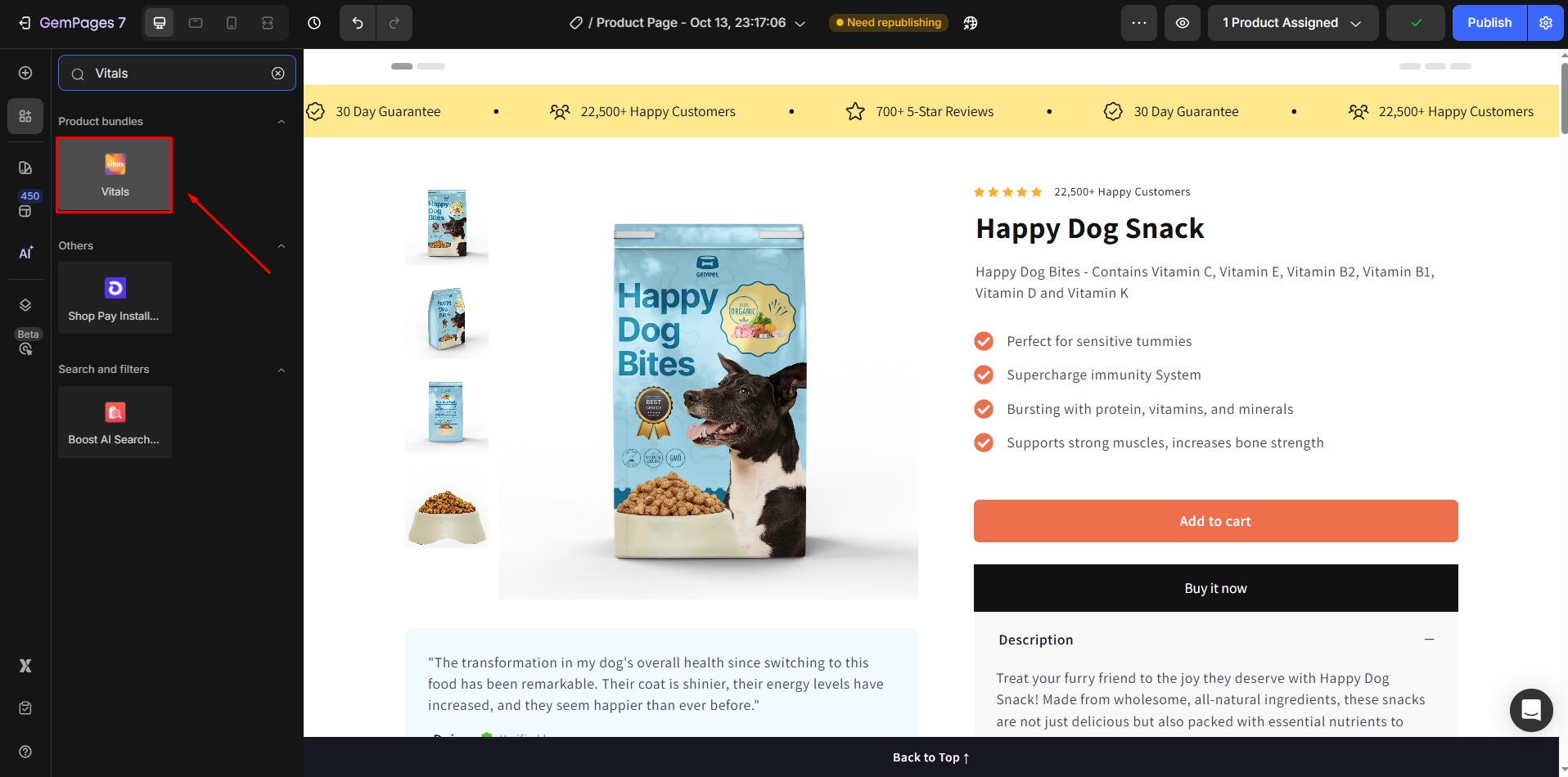This screenshot has width=1568, height=777.
Task: Expand 1 Product Assigned dropdown
Action: (1293, 23)
